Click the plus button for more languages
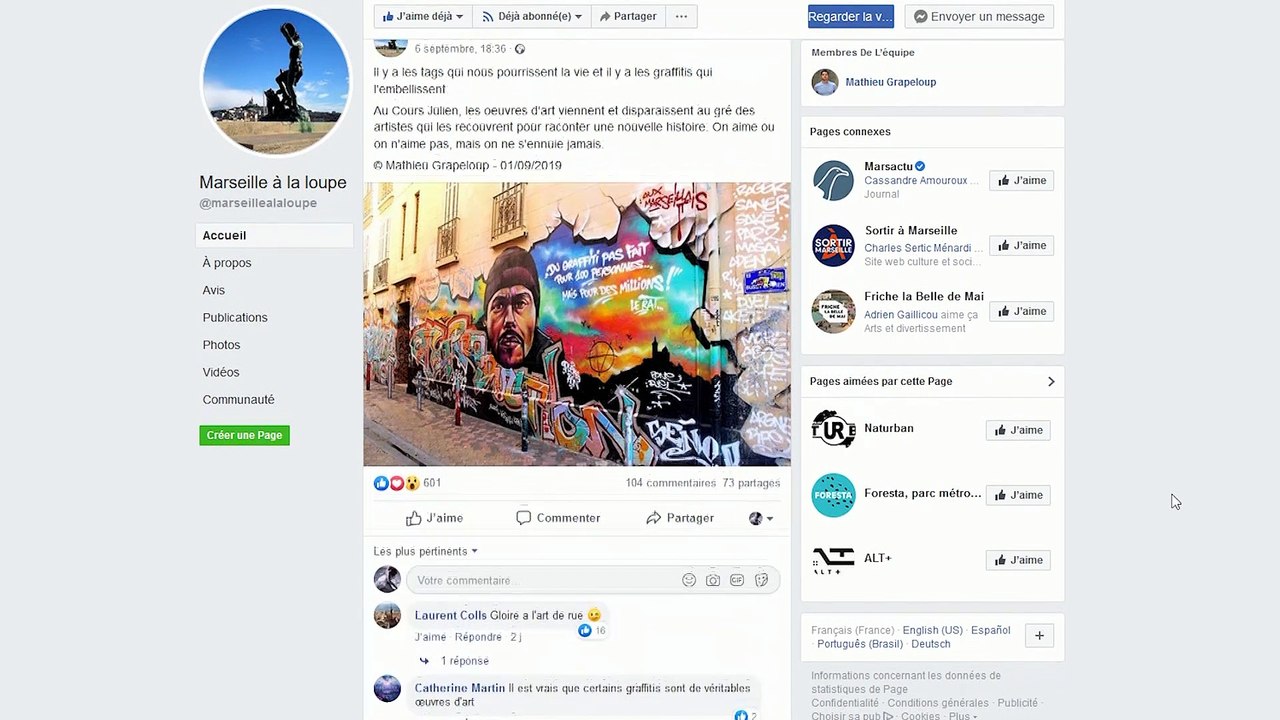1280x720 pixels. pyautogui.click(x=1039, y=636)
